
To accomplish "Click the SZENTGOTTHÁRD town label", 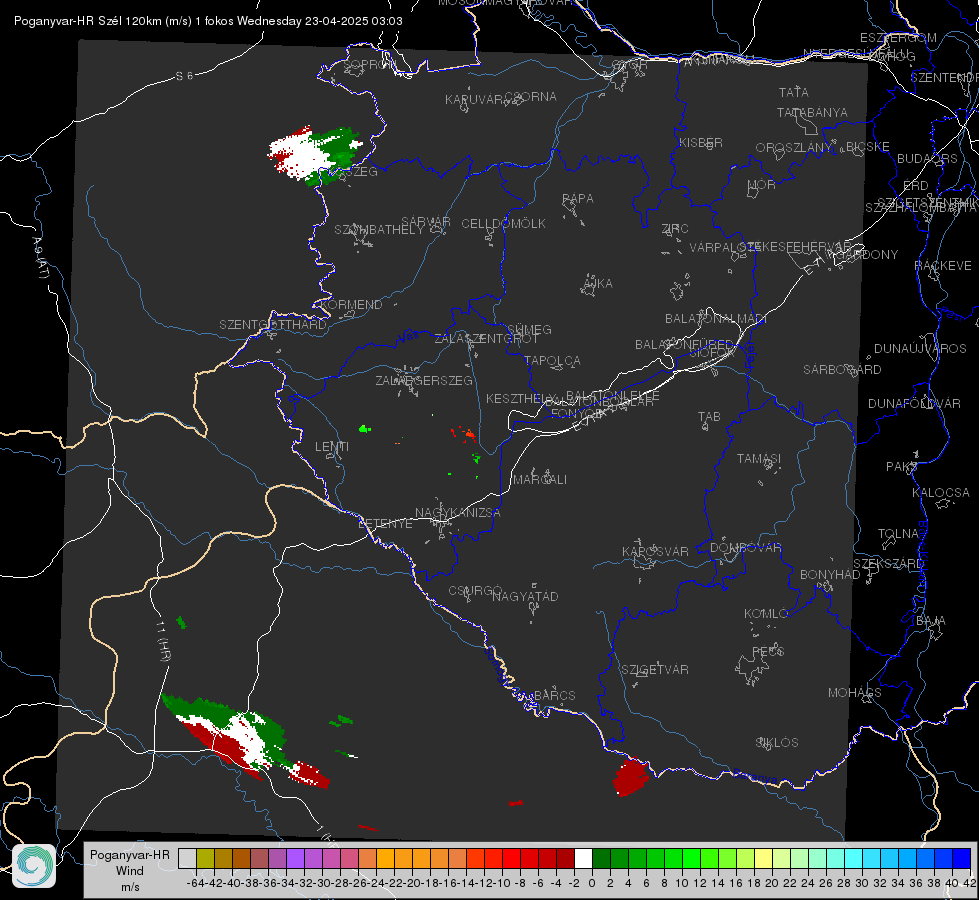I will (x=273, y=325).
